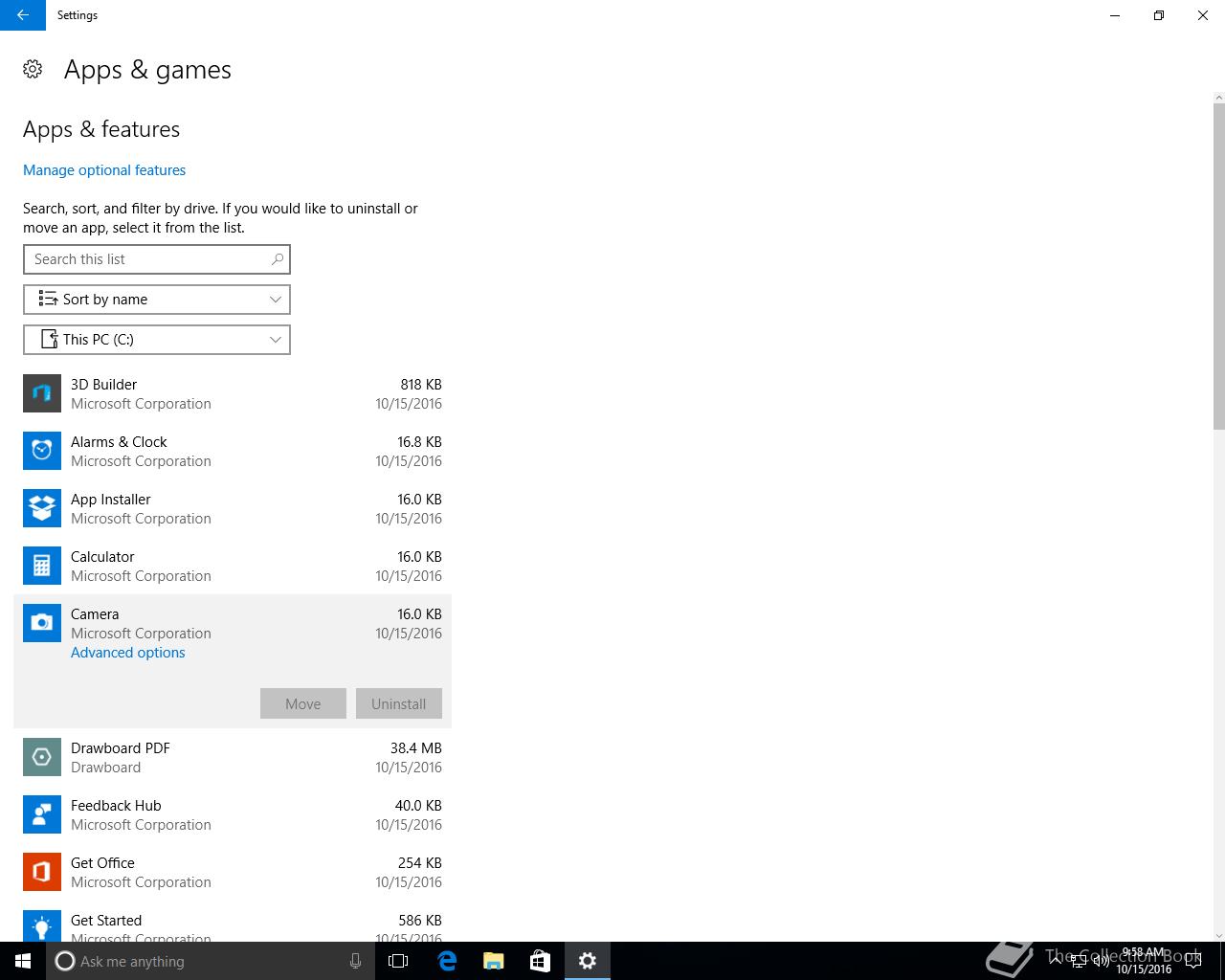
Task: Click the App Installer app icon
Action: click(x=42, y=508)
